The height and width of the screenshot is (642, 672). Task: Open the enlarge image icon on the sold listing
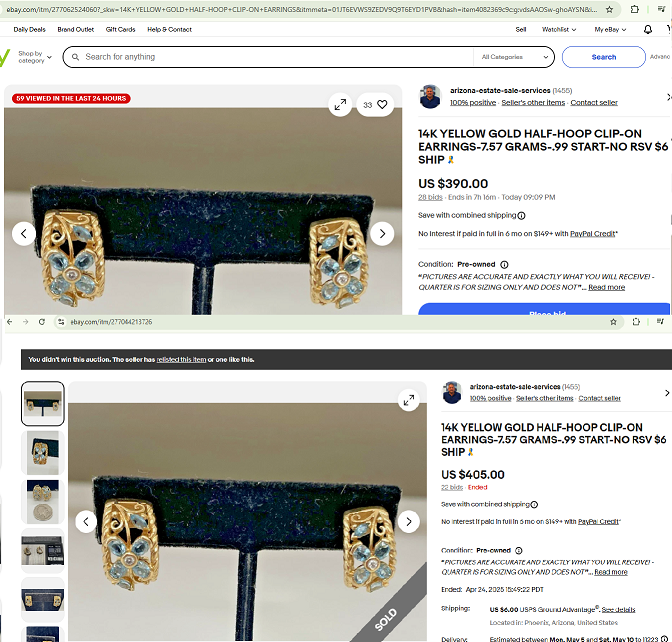408,400
